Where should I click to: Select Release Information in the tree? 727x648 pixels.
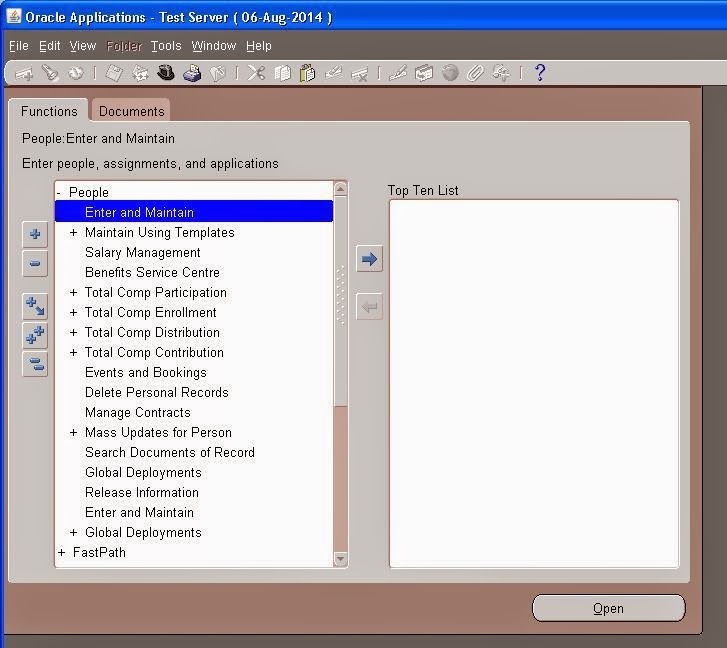point(142,492)
